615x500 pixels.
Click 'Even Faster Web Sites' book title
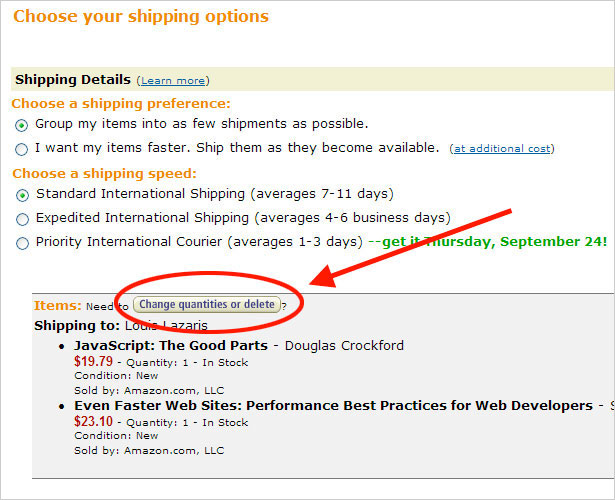(333, 406)
